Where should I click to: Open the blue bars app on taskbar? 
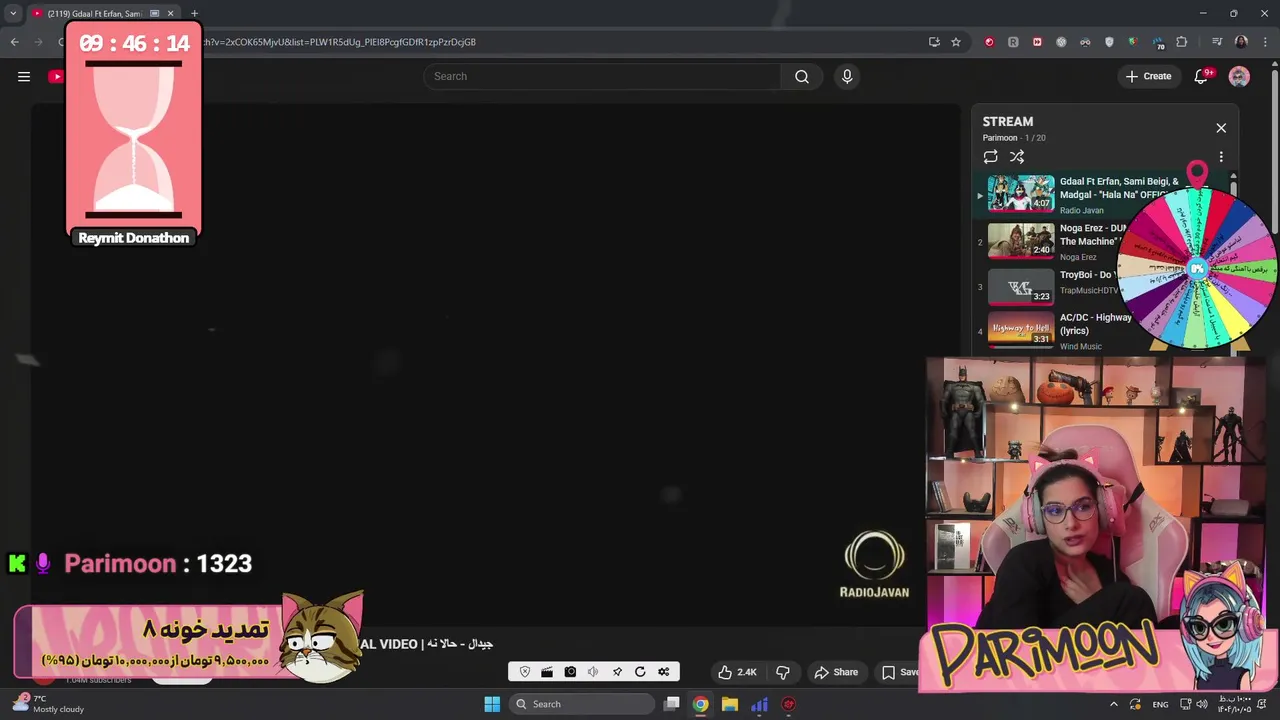click(x=759, y=704)
